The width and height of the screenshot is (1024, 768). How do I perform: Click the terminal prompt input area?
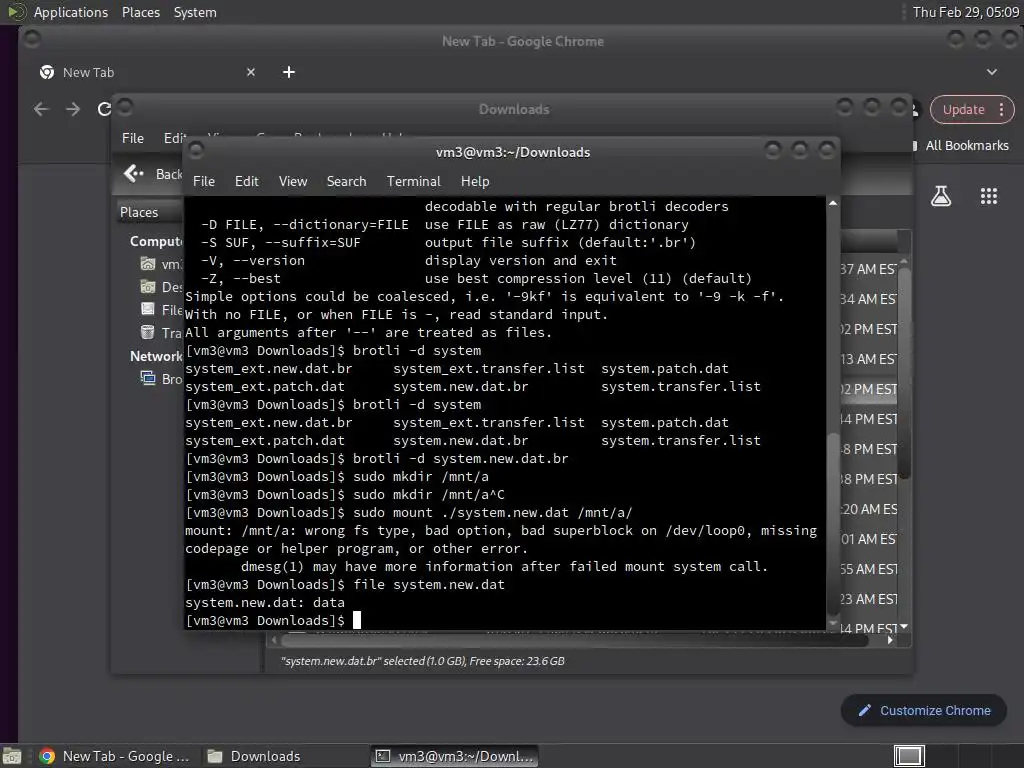[x=357, y=620]
